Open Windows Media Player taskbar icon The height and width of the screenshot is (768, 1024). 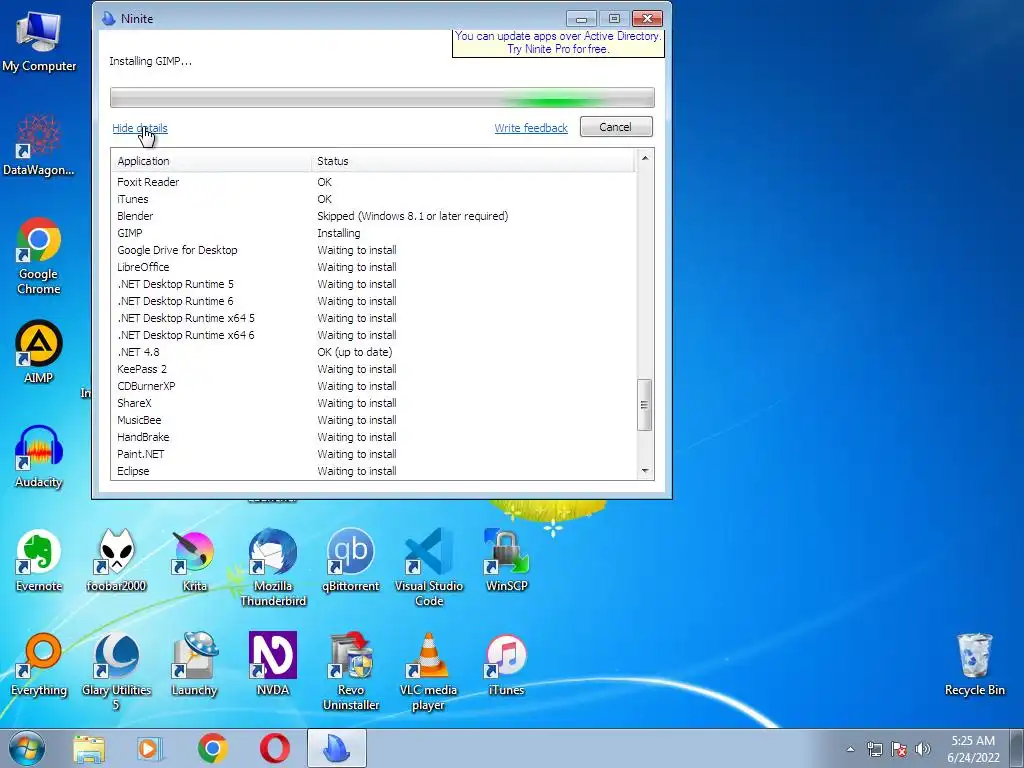click(x=150, y=748)
